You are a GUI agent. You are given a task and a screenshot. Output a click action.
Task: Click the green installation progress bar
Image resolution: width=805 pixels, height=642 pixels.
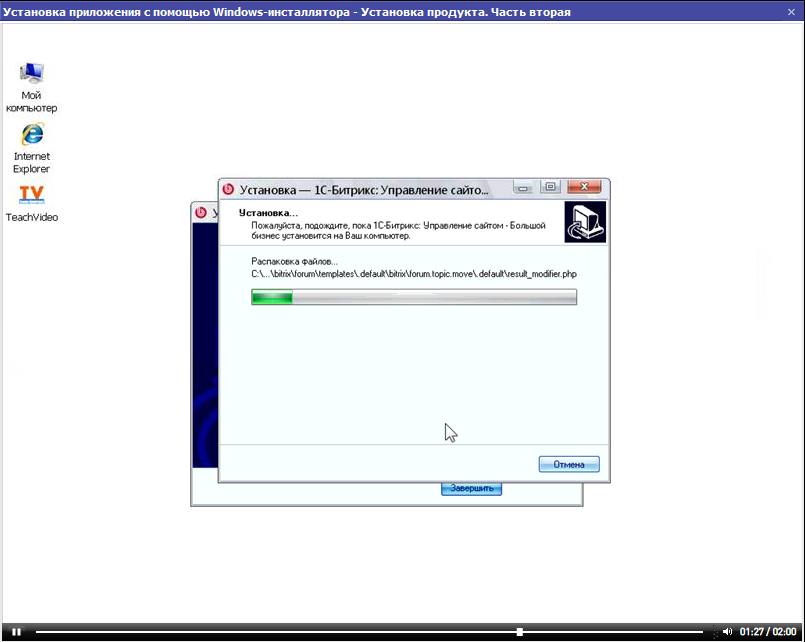[x=414, y=297]
